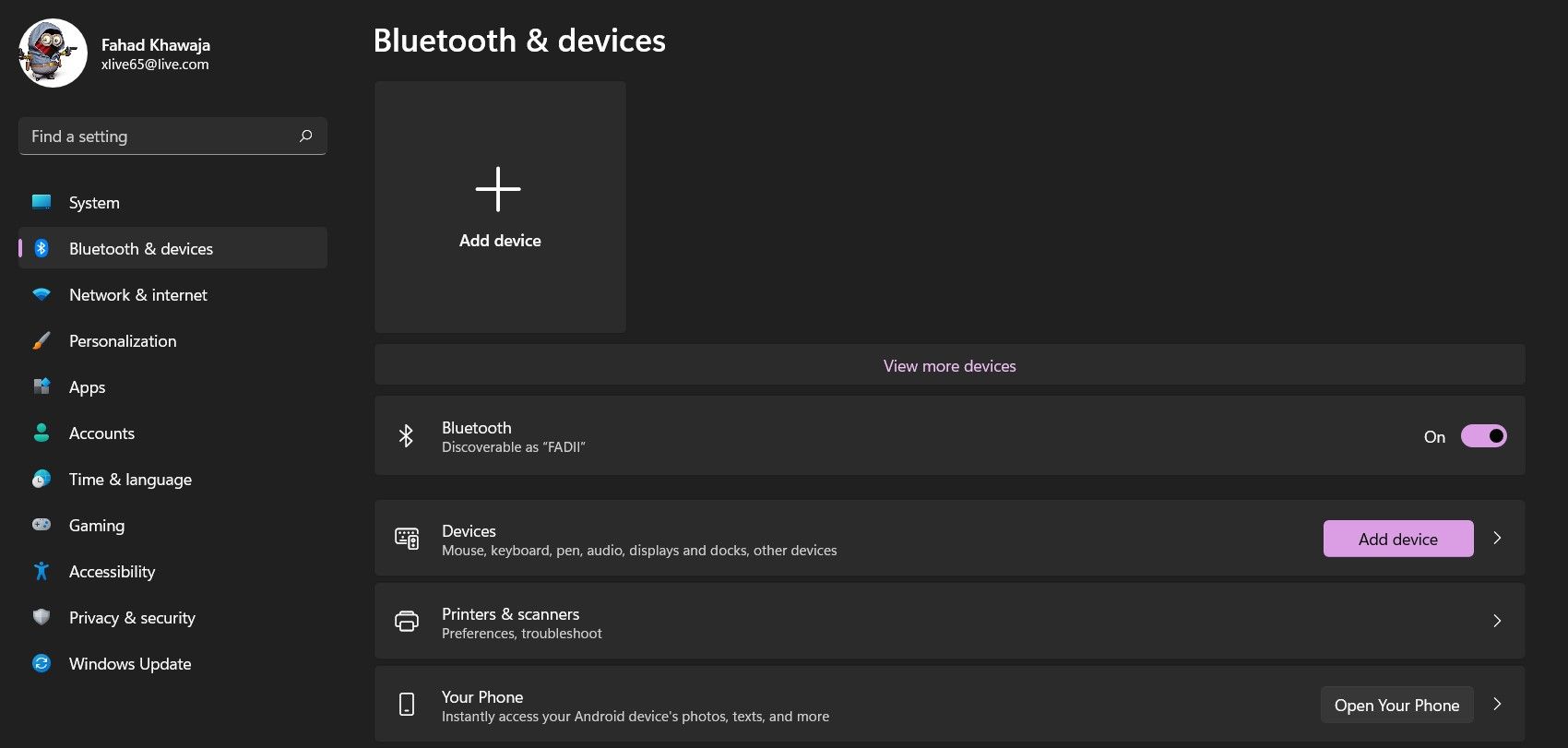1568x748 pixels.
Task: Open Personalization via its paintbrush icon
Action: point(42,340)
